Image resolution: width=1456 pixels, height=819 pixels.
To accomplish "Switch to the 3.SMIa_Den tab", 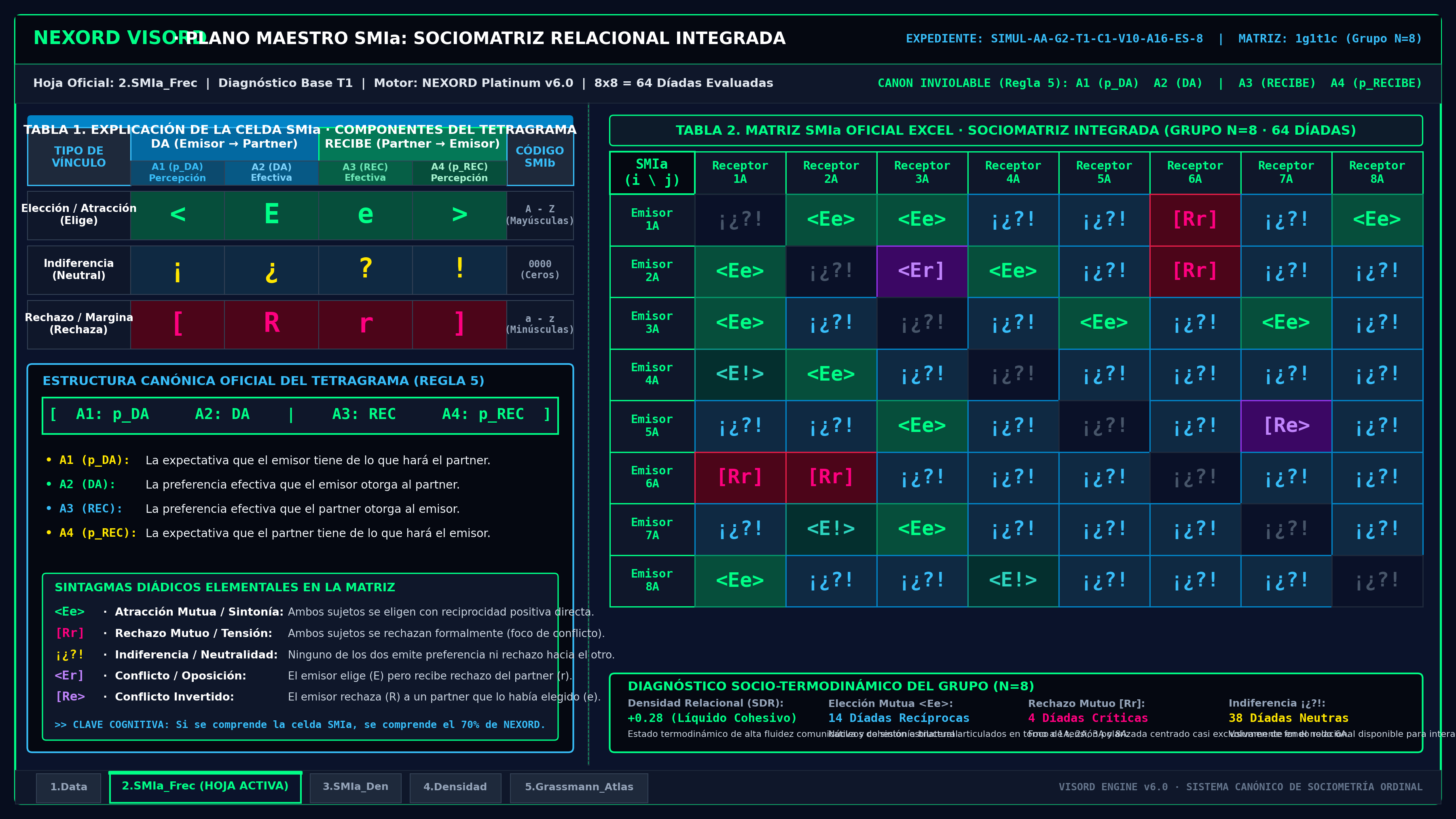I will tap(356, 787).
